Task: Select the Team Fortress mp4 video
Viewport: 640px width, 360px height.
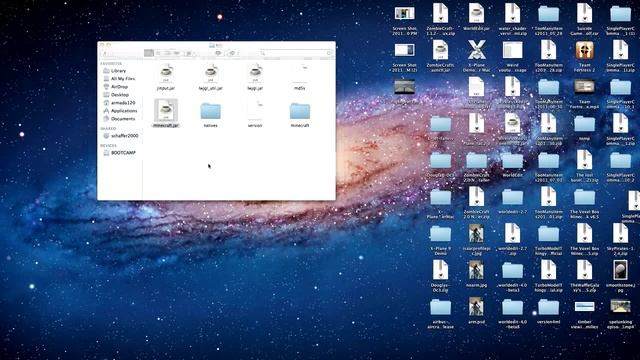Action: (x=584, y=93)
